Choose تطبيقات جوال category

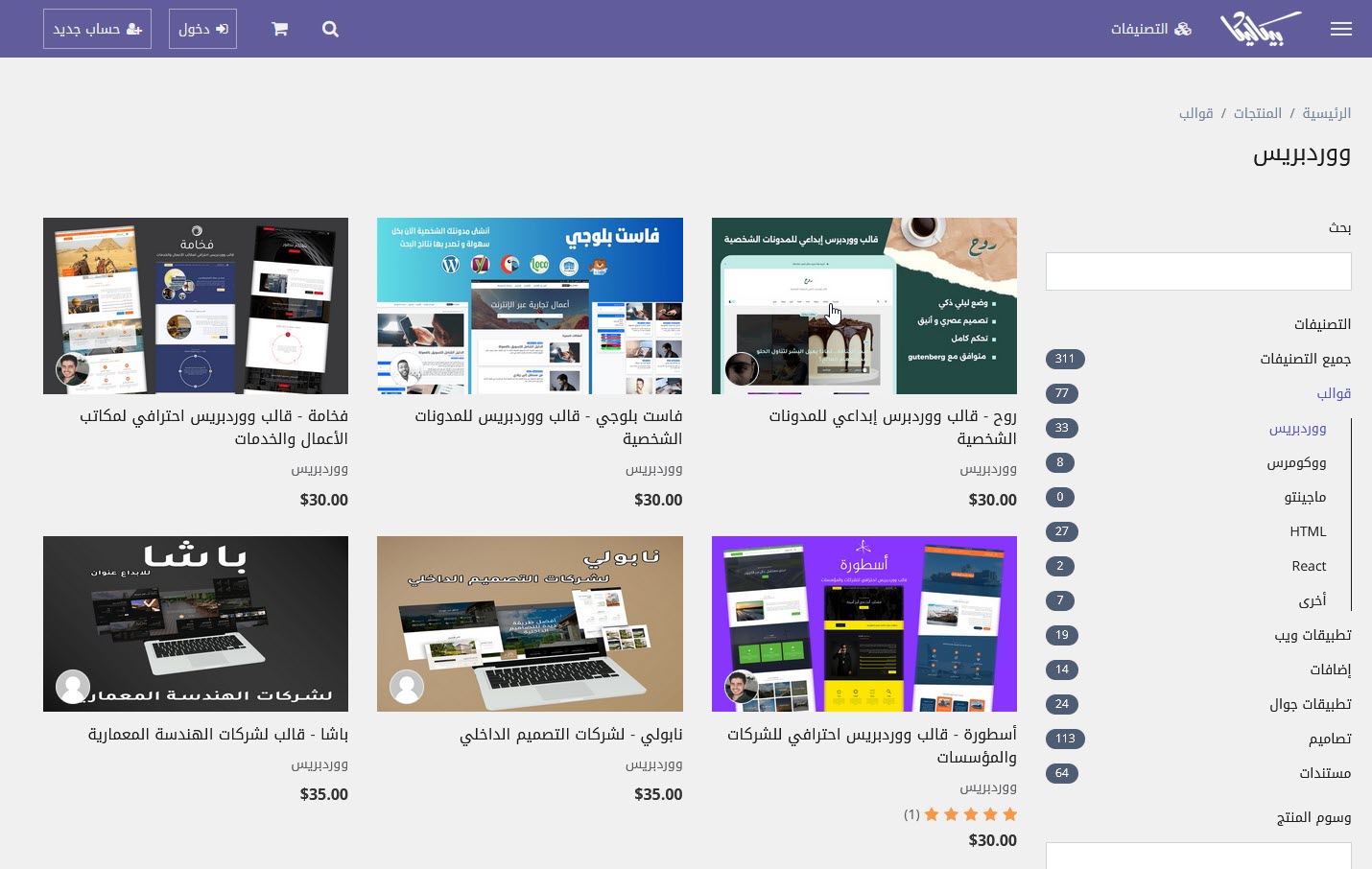pyautogui.click(x=1310, y=704)
